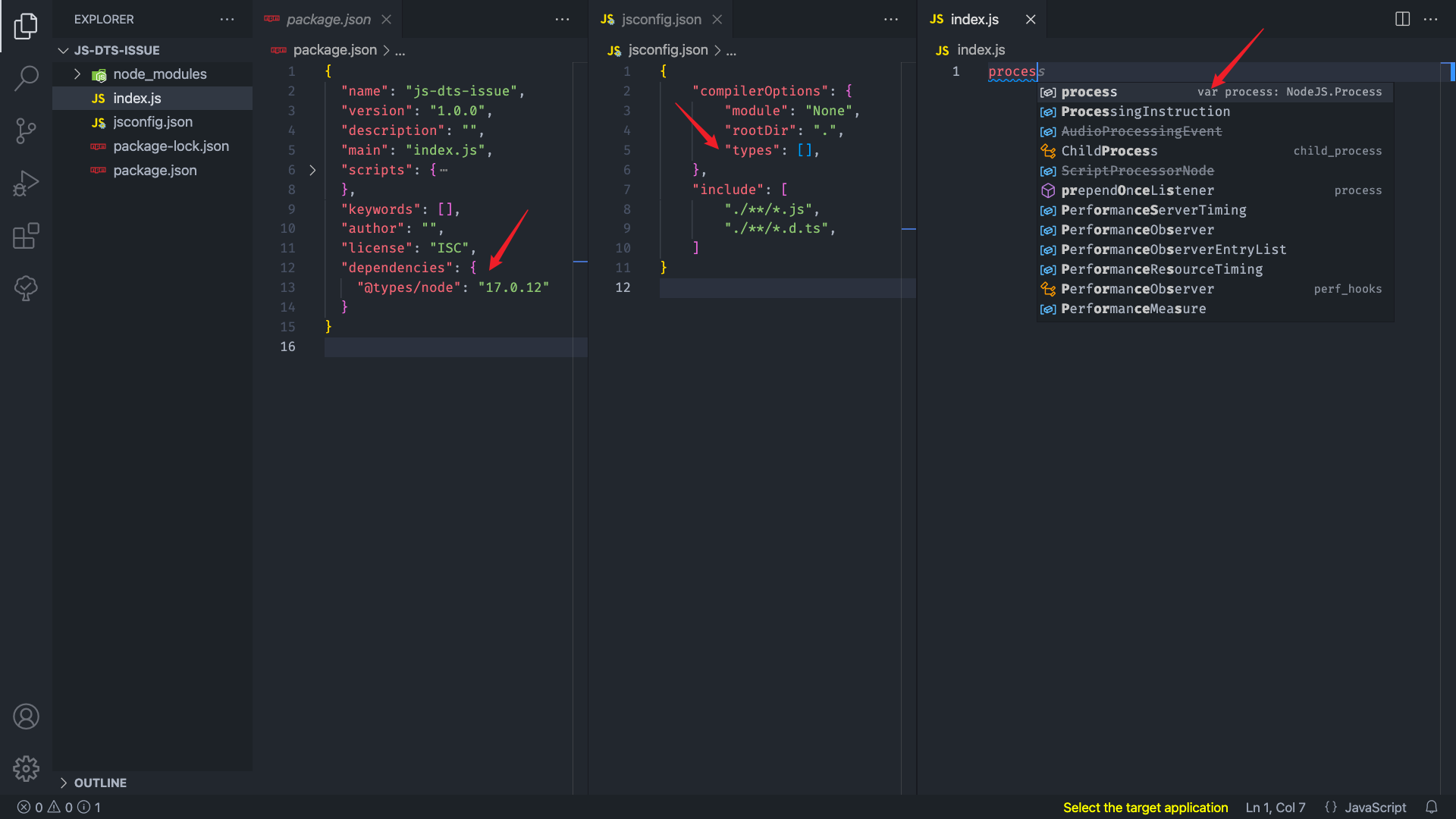Select the Explorer icon in the activity bar

pos(27,26)
